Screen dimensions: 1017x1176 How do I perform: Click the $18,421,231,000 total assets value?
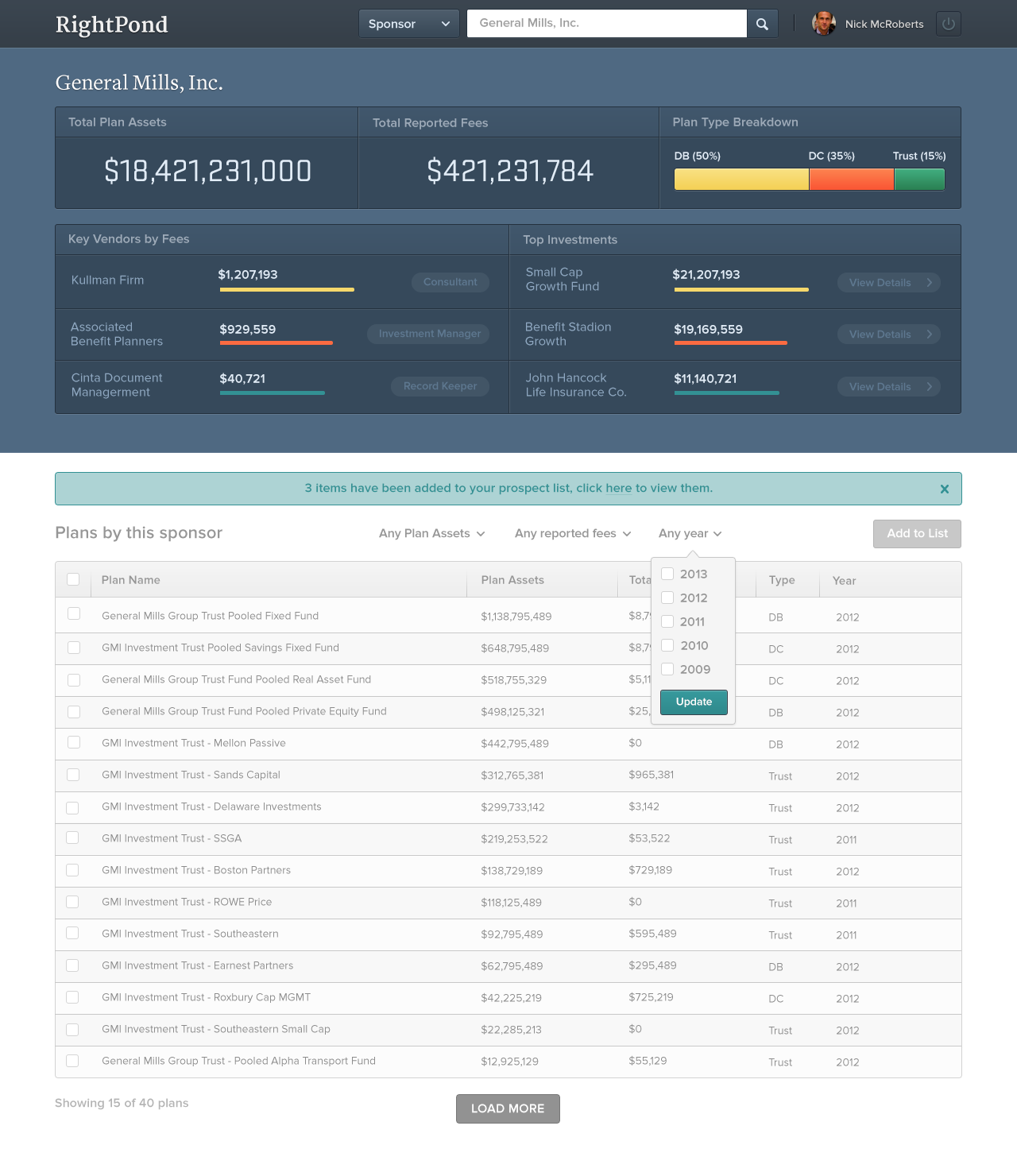[x=207, y=171]
